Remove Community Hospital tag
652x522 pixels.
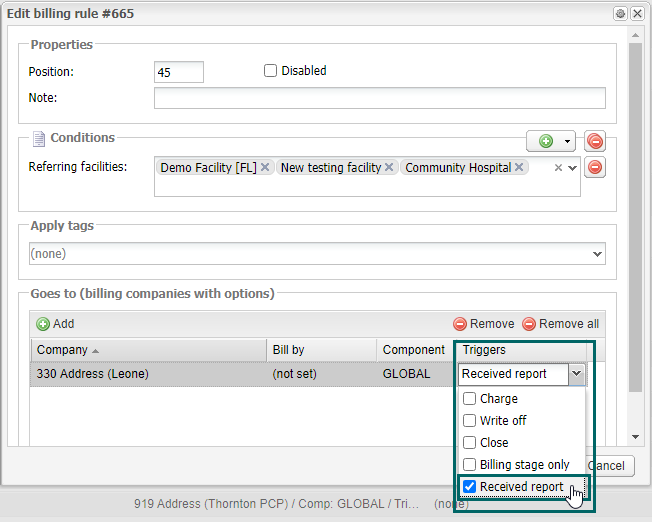[519, 167]
